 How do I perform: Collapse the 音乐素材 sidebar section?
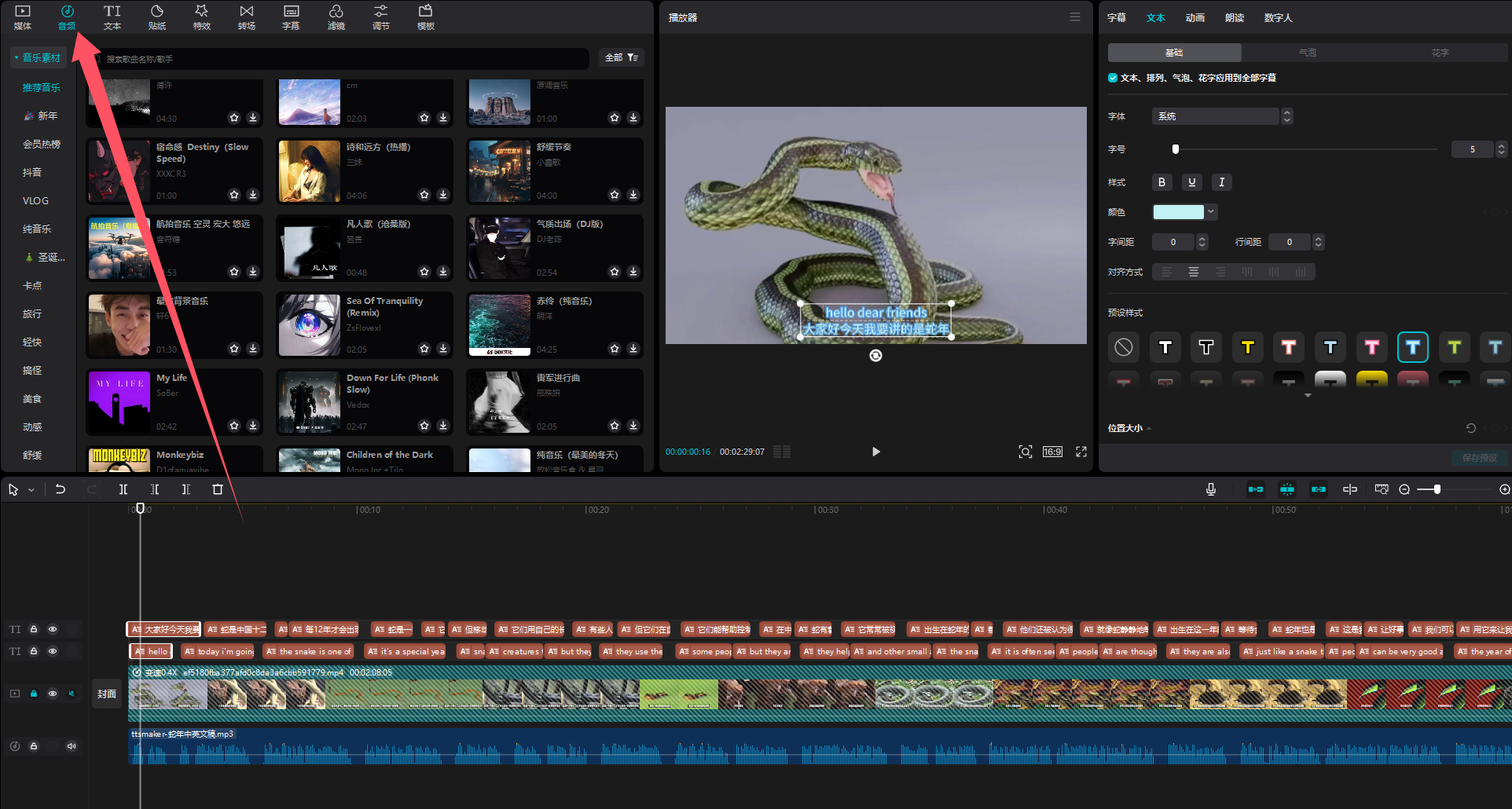tap(16, 57)
